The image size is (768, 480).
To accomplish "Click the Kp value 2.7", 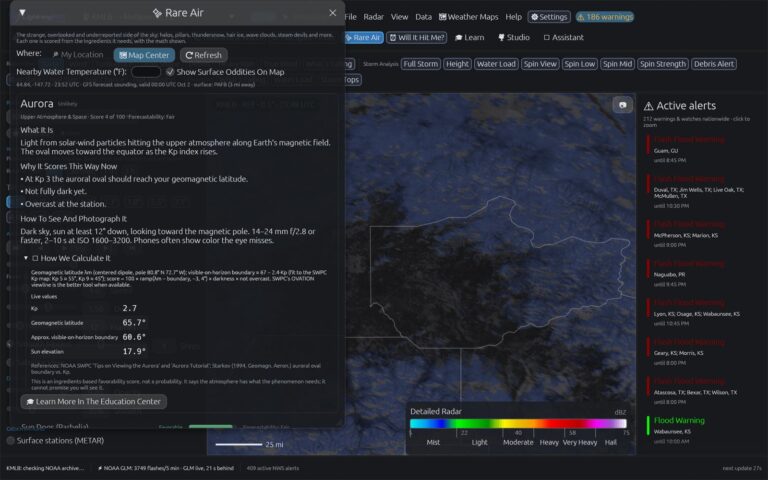I will (129, 308).
